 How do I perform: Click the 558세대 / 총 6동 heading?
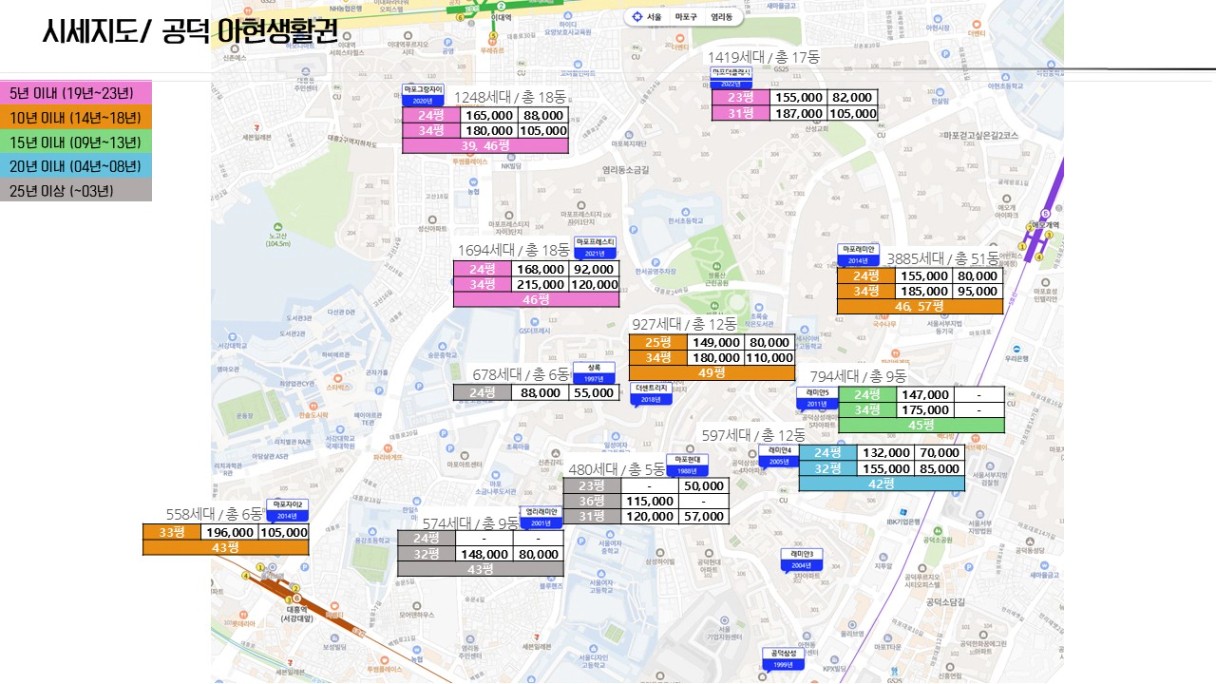pos(214,514)
